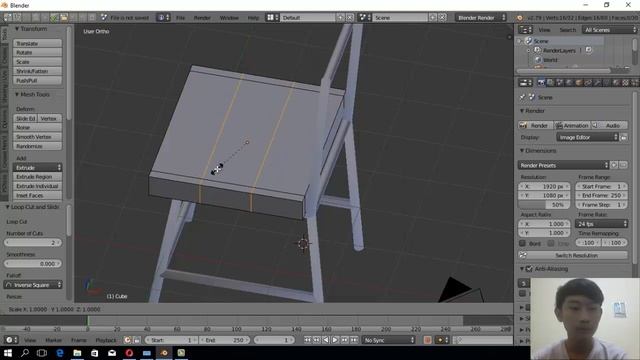Image resolution: width=640 pixels, height=360 pixels.
Task: Toggle the Anti-Aliasing checkbox
Action: point(529,269)
